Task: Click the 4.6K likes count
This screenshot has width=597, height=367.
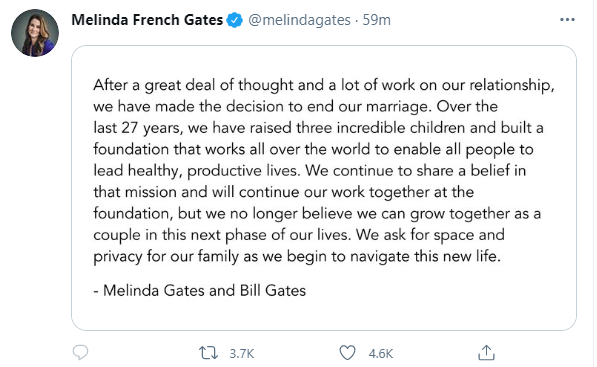Action: coord(380,354)
